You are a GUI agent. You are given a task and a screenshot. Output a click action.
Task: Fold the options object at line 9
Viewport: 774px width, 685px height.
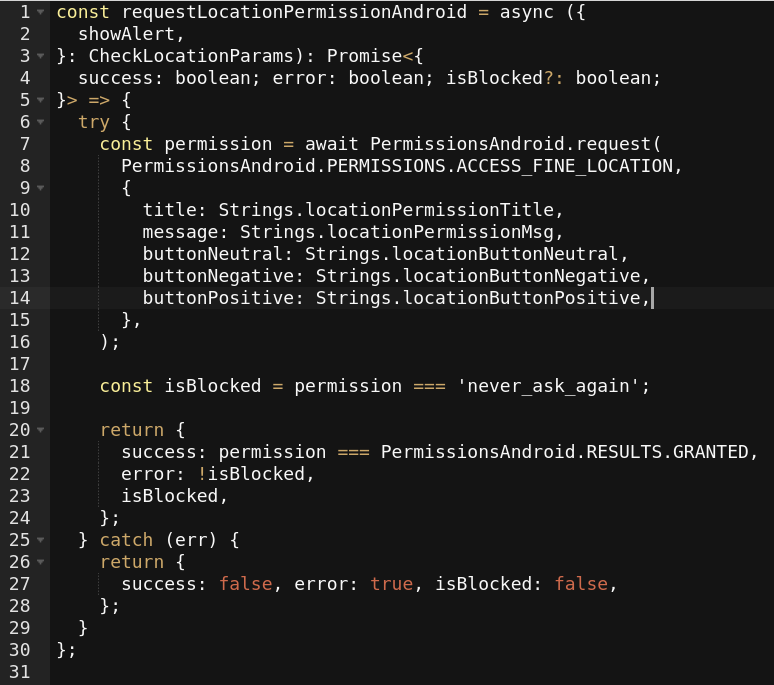click(40, 188)
